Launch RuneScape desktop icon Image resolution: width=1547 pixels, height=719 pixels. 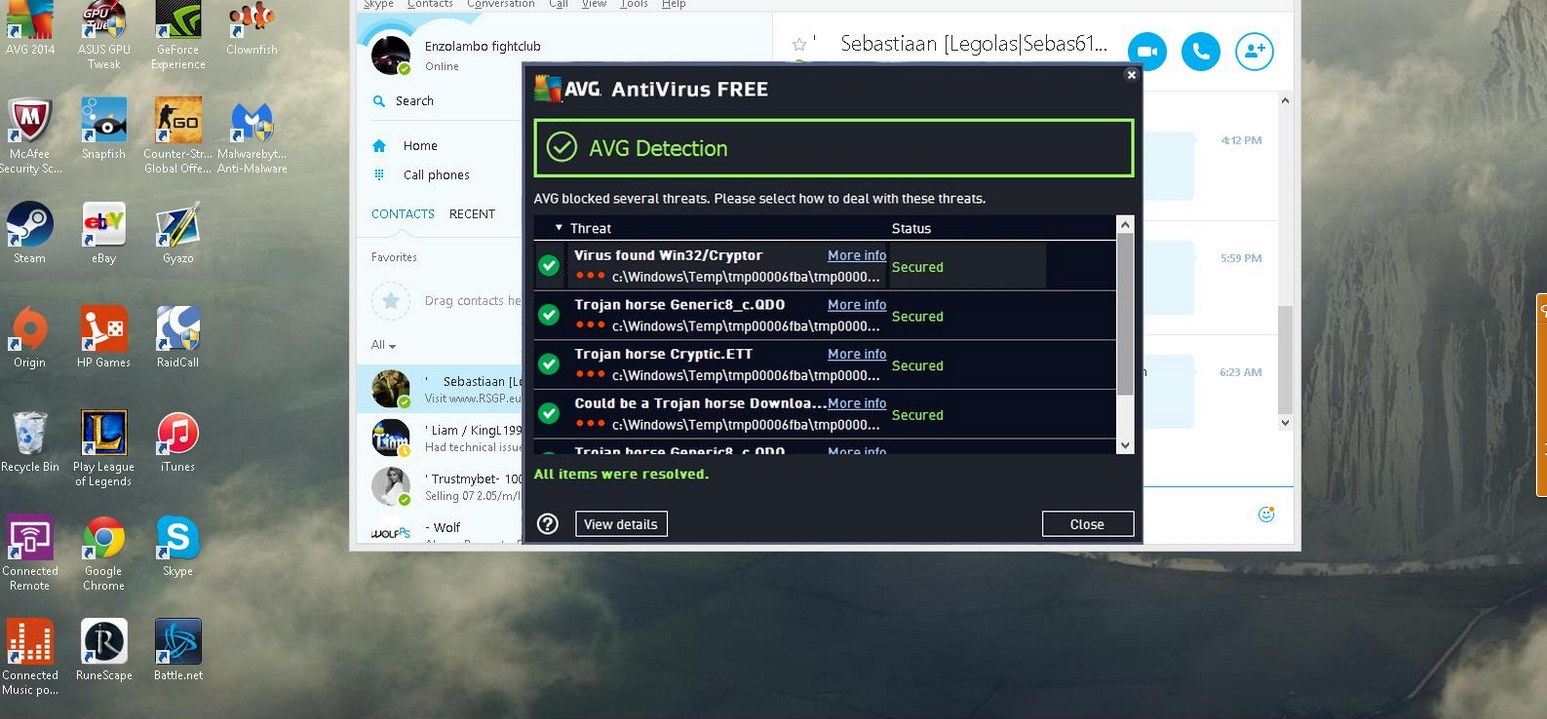(104, 649)
